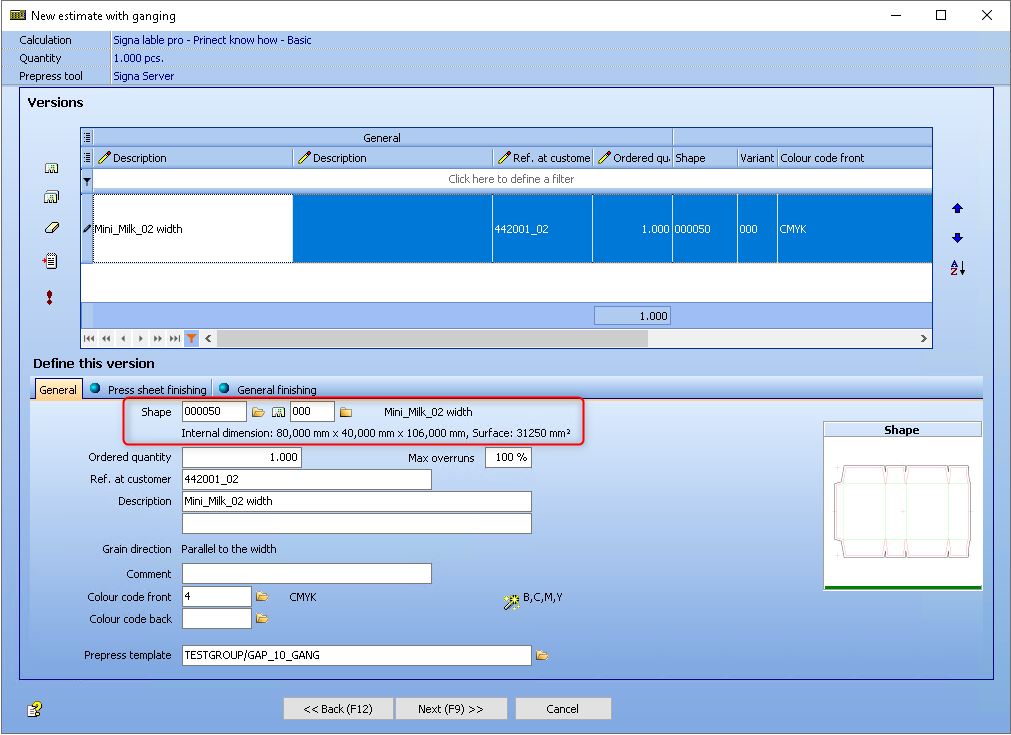Select Mini_Milk_02 width cell in grid

pos(193,229)
